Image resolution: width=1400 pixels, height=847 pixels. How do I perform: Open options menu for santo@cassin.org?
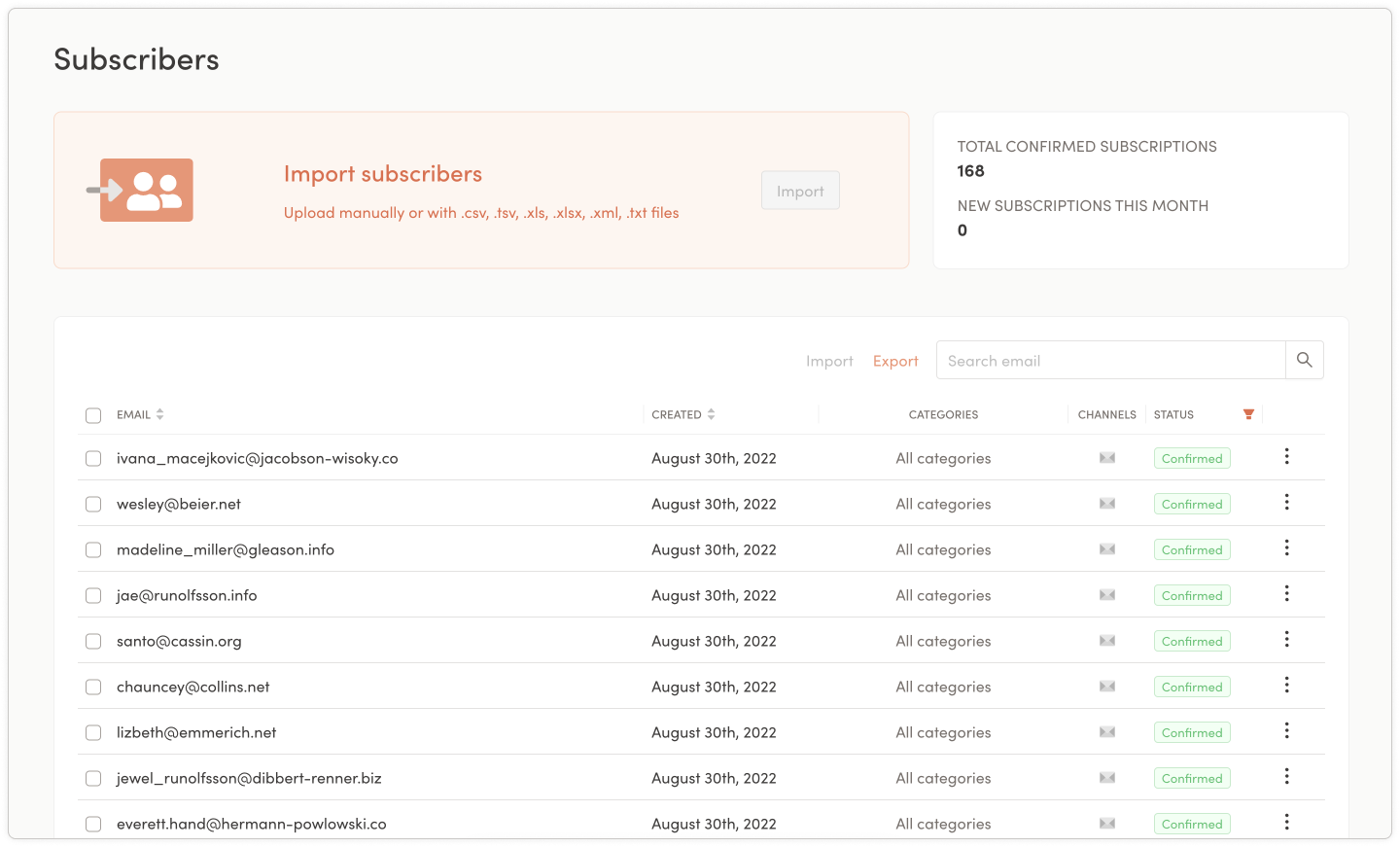[1286, 639]
